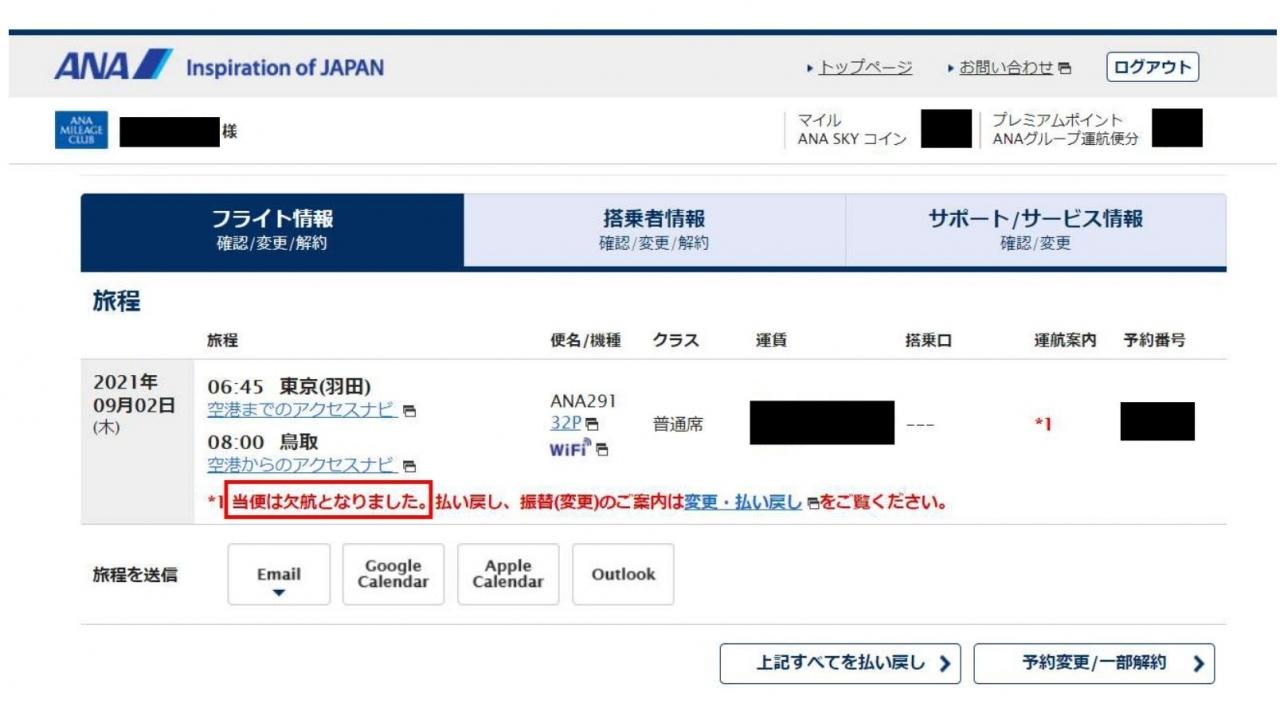This screenshot has width=1280, height=719.
Task: Send itinerary to Outlook
Action: [x=623, y=575]
